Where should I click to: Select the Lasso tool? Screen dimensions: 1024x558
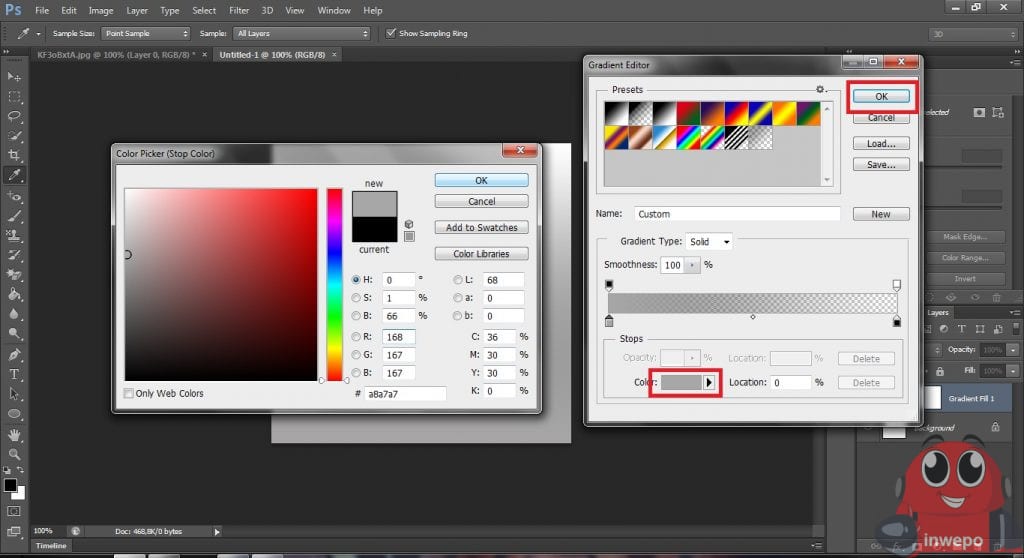[x=14, y=116]
